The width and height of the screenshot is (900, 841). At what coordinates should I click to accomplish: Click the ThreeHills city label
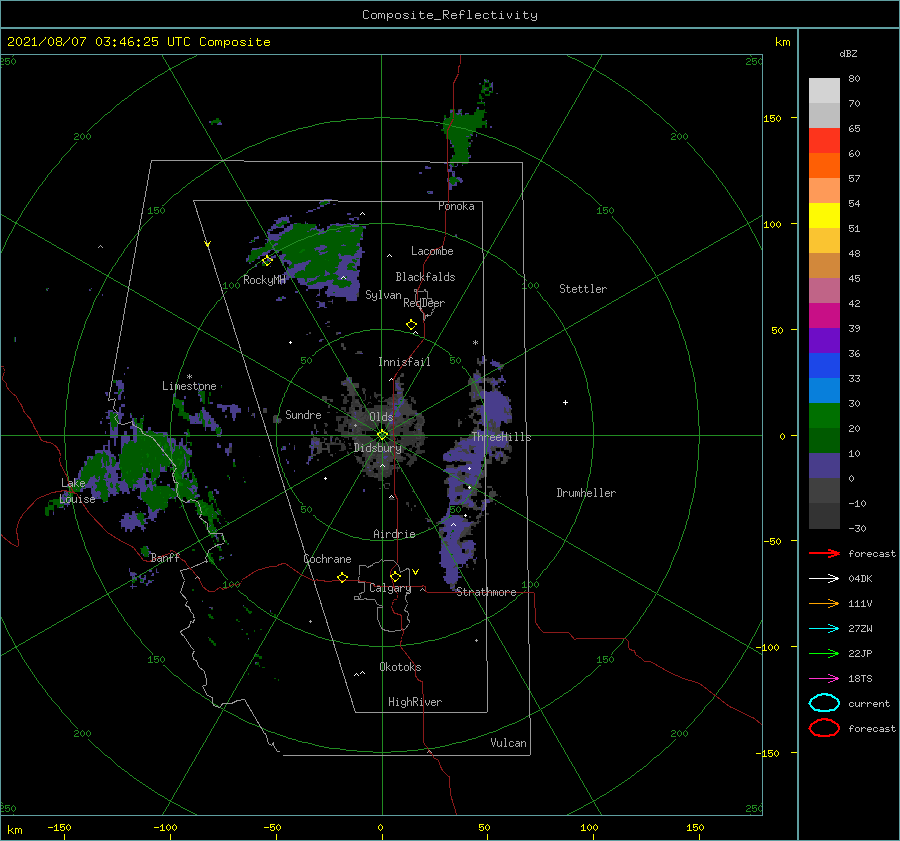[502, 437]
